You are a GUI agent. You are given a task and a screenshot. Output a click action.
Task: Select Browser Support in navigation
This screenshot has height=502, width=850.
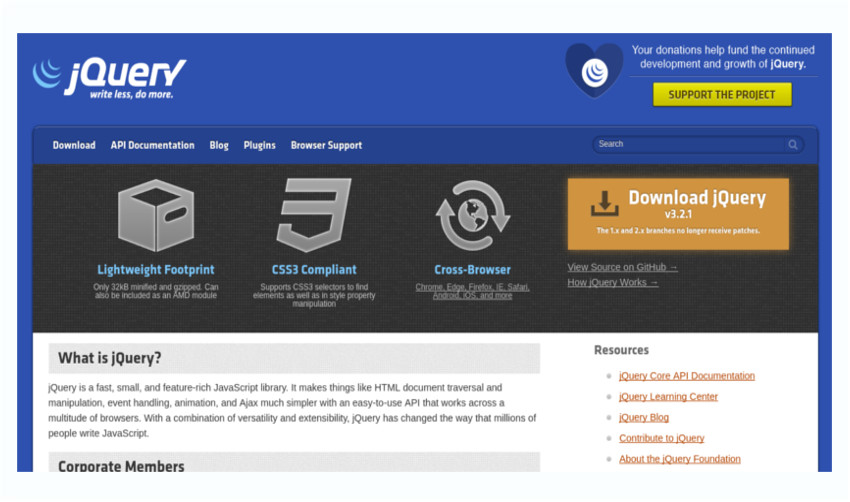(326, 145)
